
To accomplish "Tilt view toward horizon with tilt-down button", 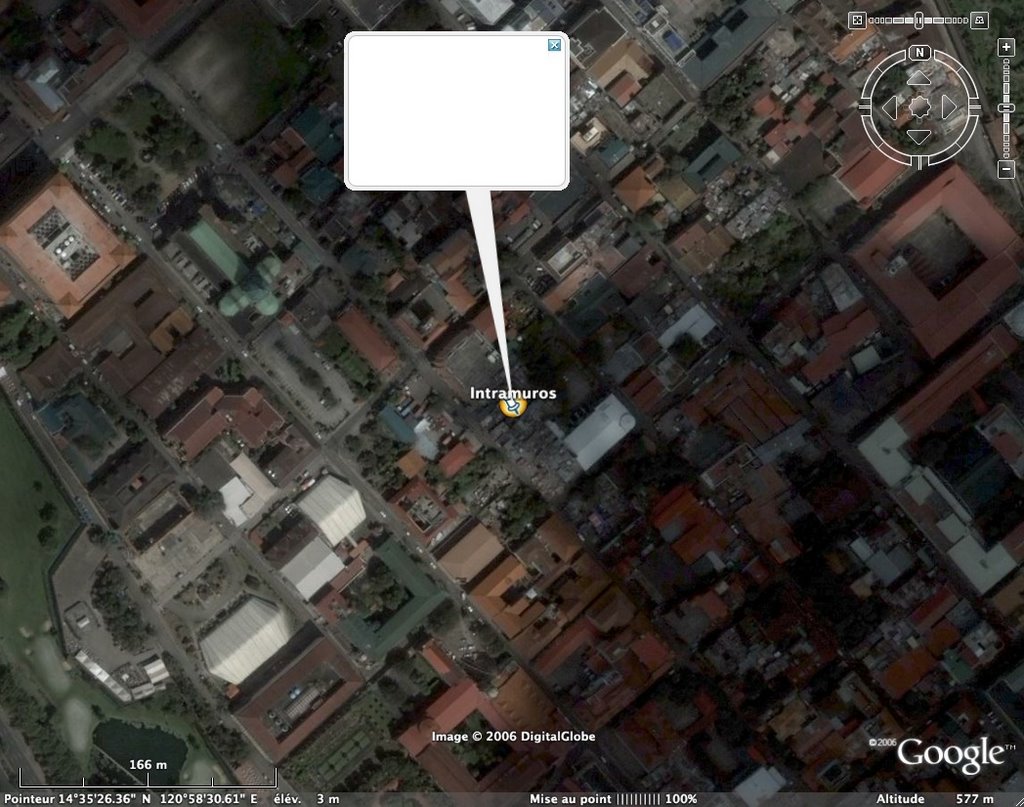I will (979, 20).
